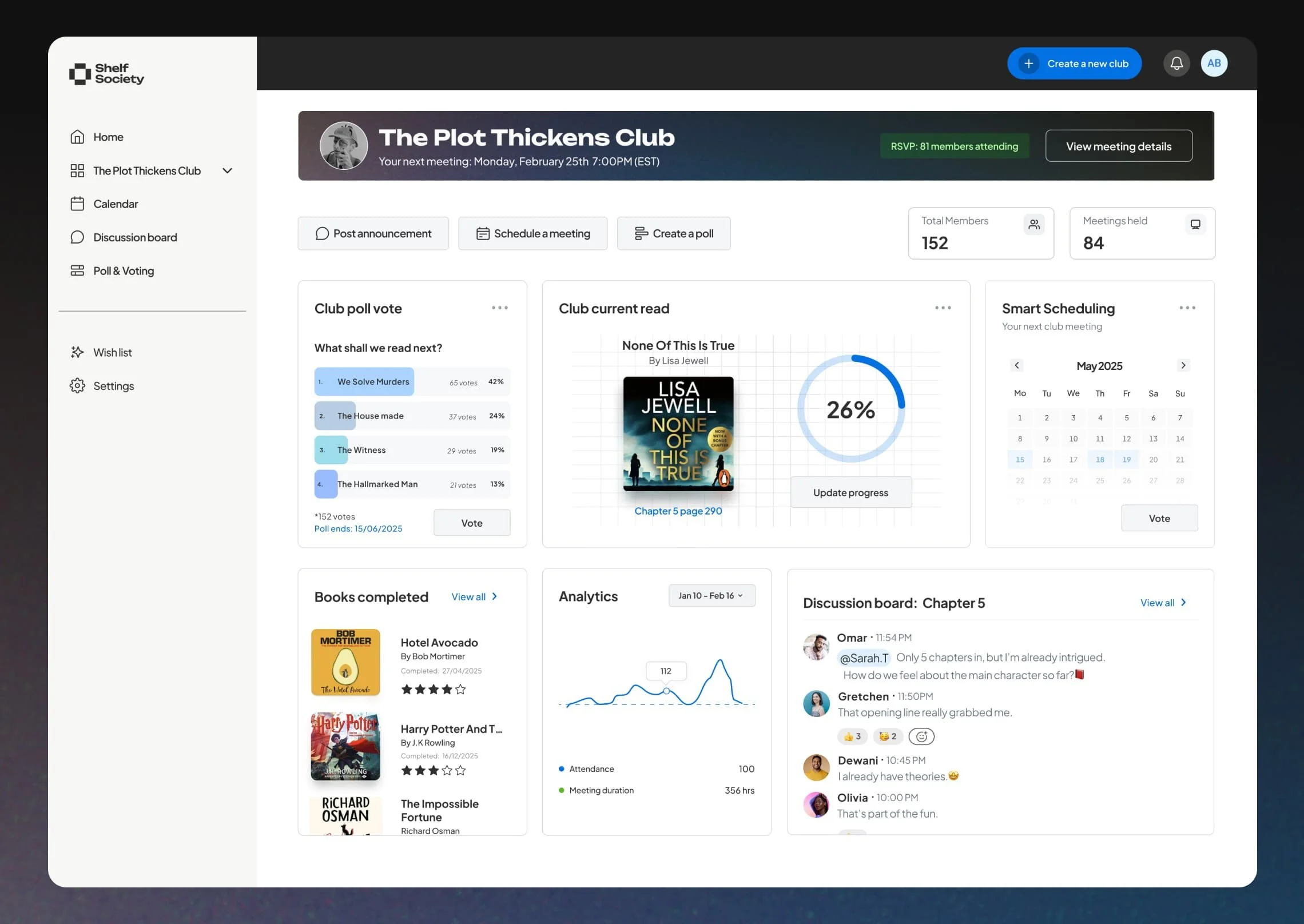Open the AB profile avatar

pyautogui.click(x=1214, y=63)
